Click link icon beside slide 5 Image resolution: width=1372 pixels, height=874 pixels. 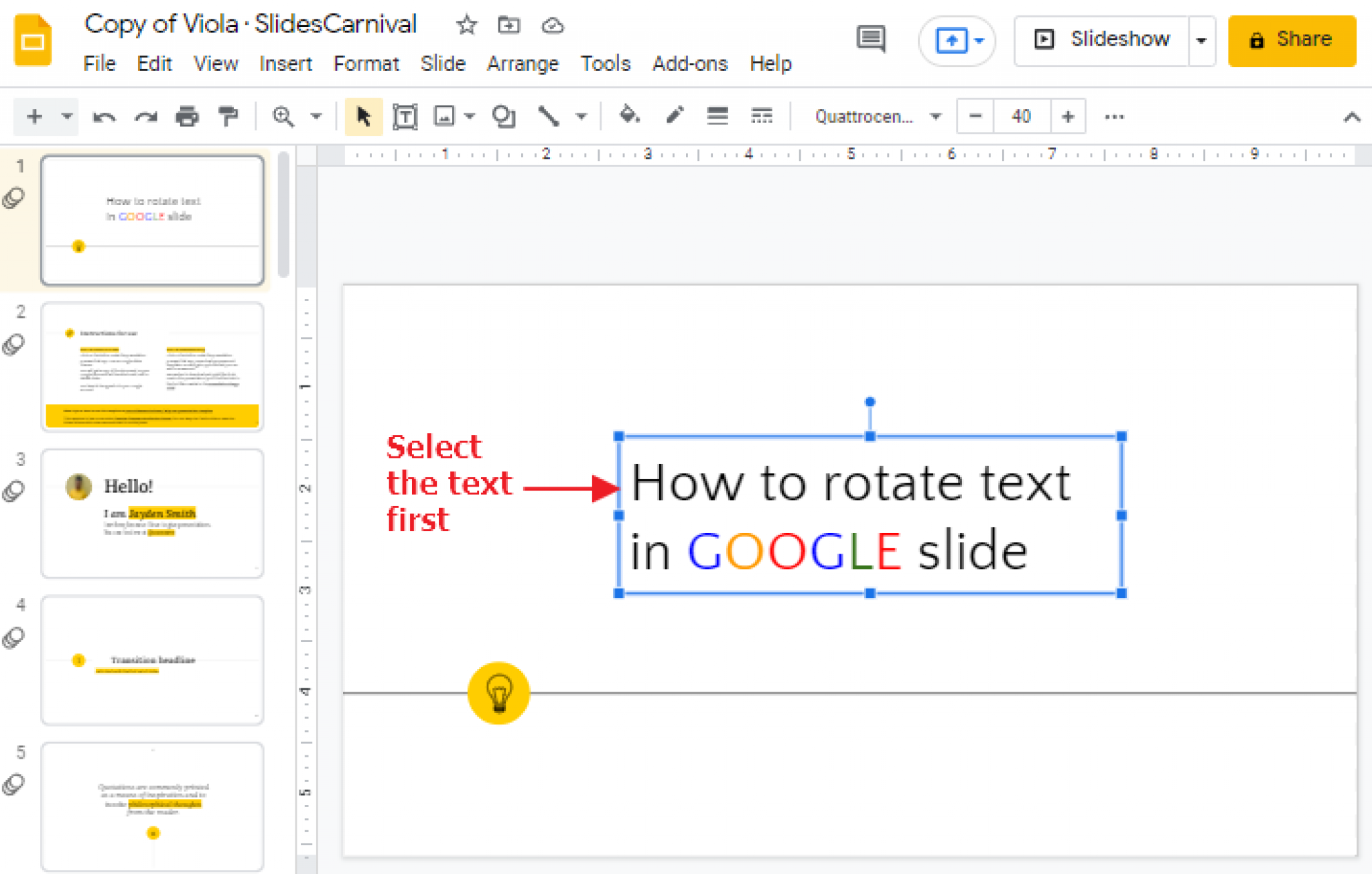click(x=13, y=784)
